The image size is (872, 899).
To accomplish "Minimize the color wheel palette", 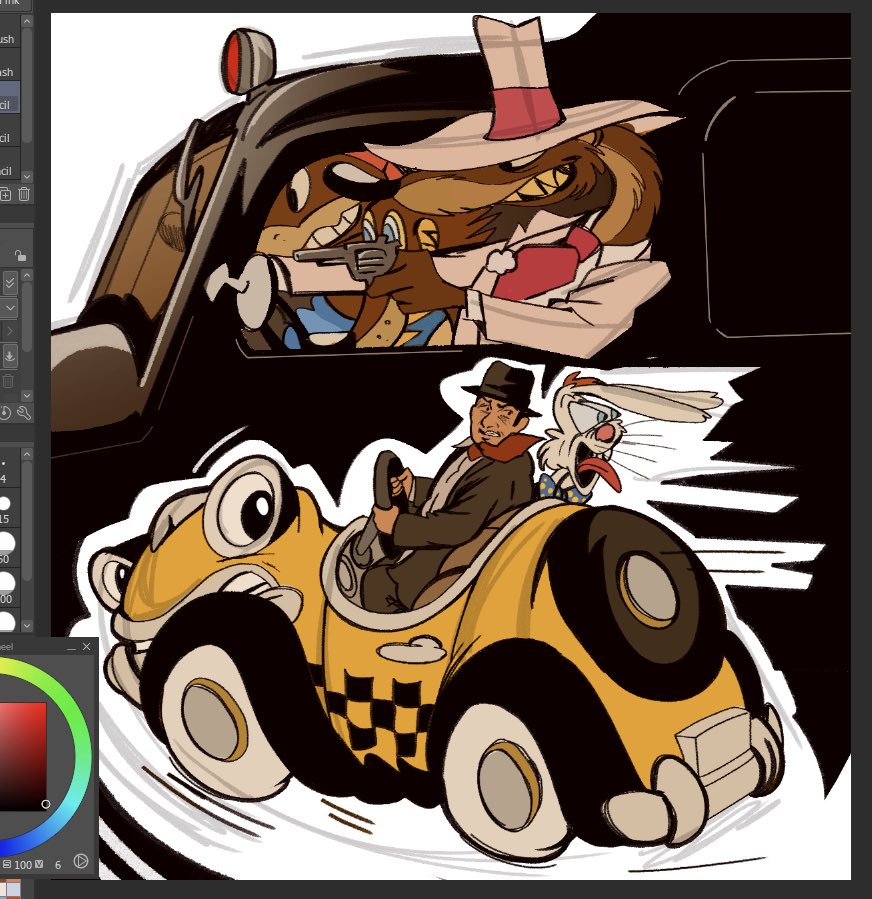I will click(71, 647).
